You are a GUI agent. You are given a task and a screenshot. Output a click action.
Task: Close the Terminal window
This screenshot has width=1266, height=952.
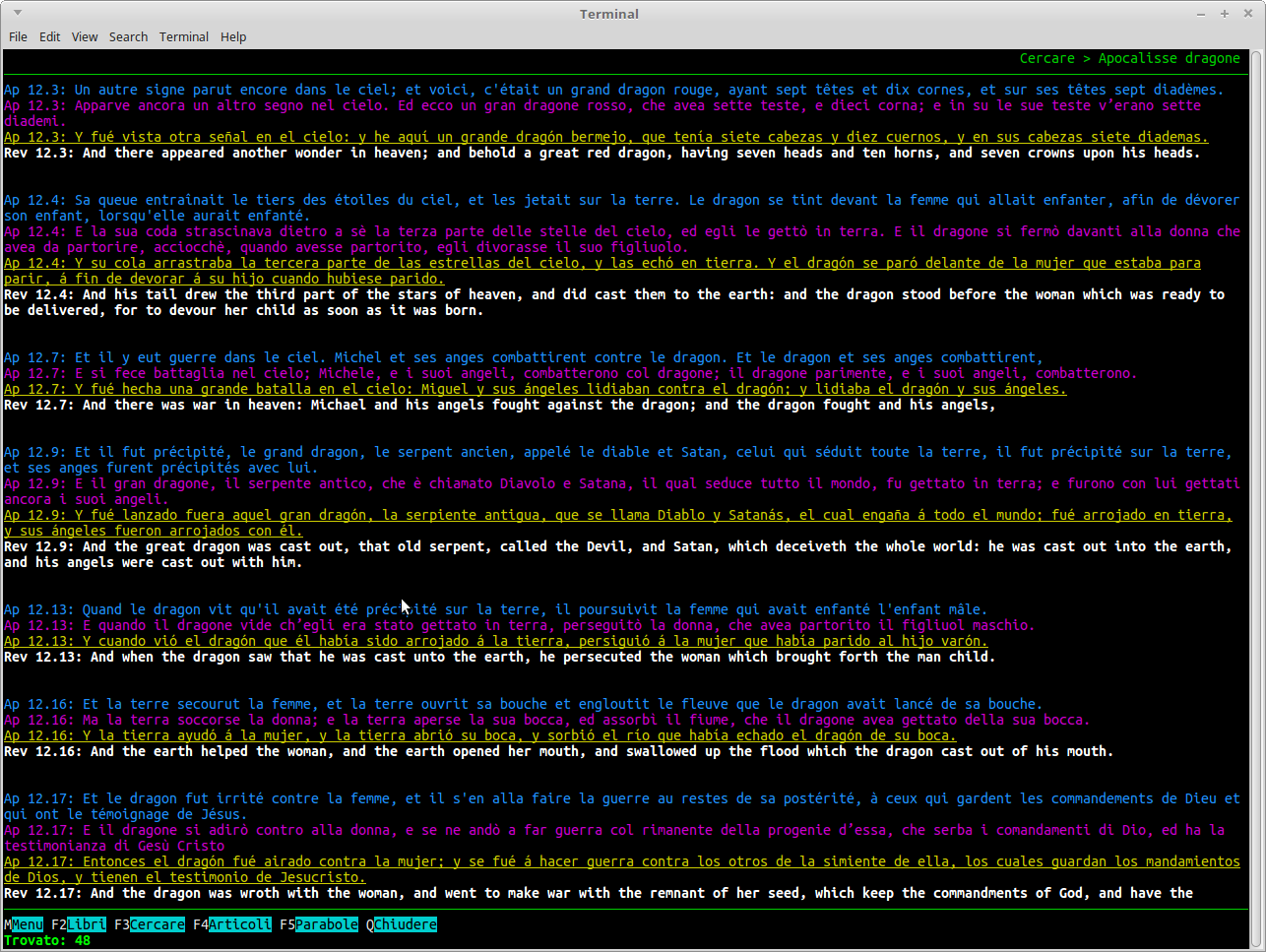1247,14
